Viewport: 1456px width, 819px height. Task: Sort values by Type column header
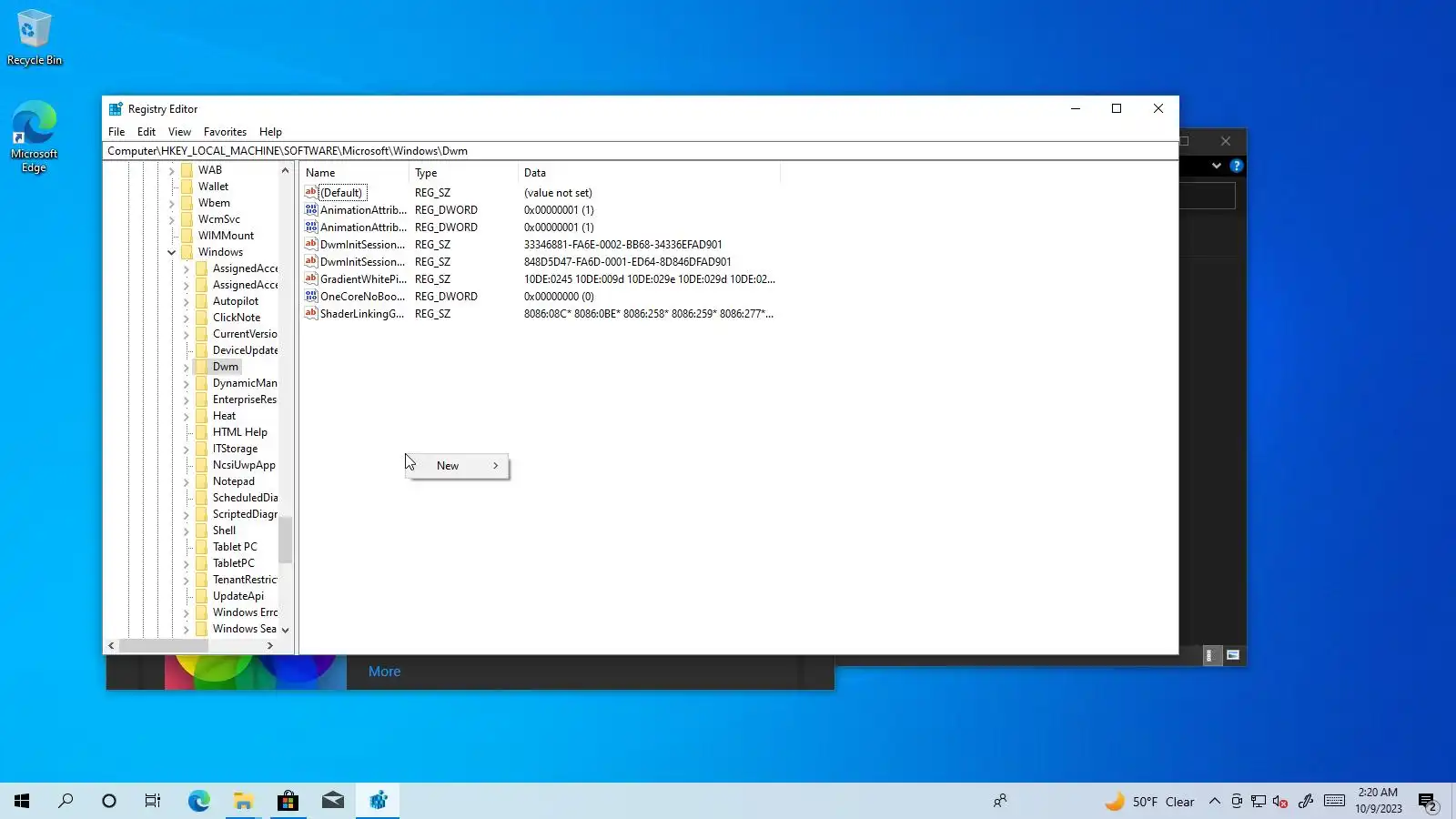[x=464, y=173]
